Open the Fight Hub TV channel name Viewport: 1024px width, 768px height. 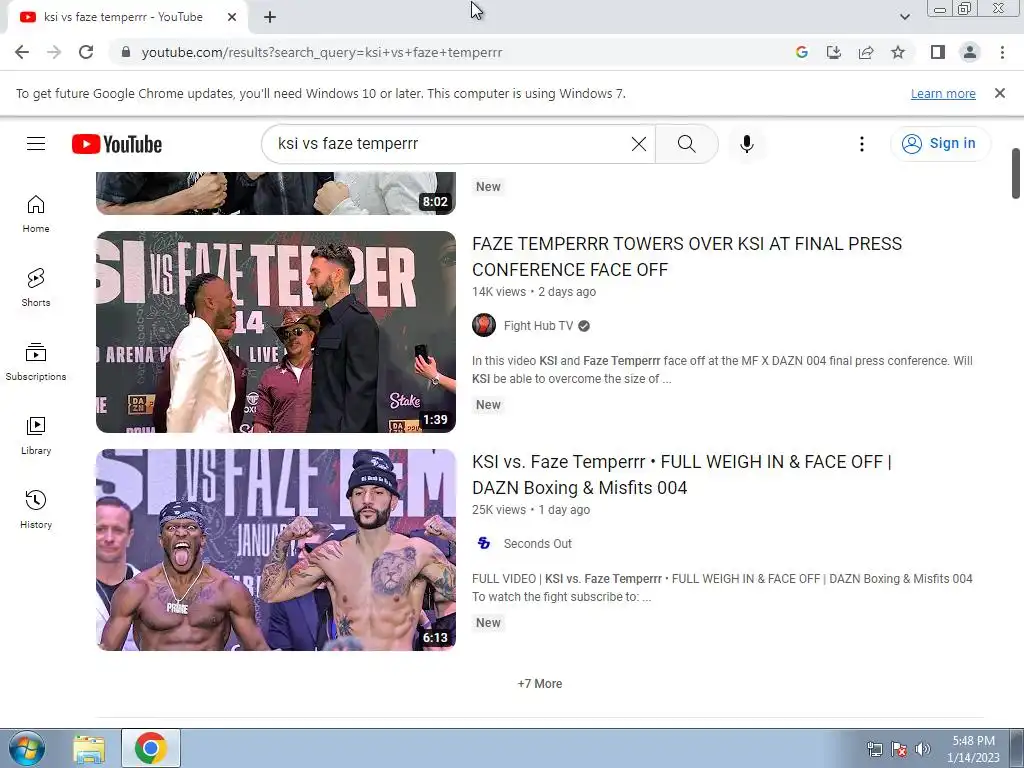point(538,326)
